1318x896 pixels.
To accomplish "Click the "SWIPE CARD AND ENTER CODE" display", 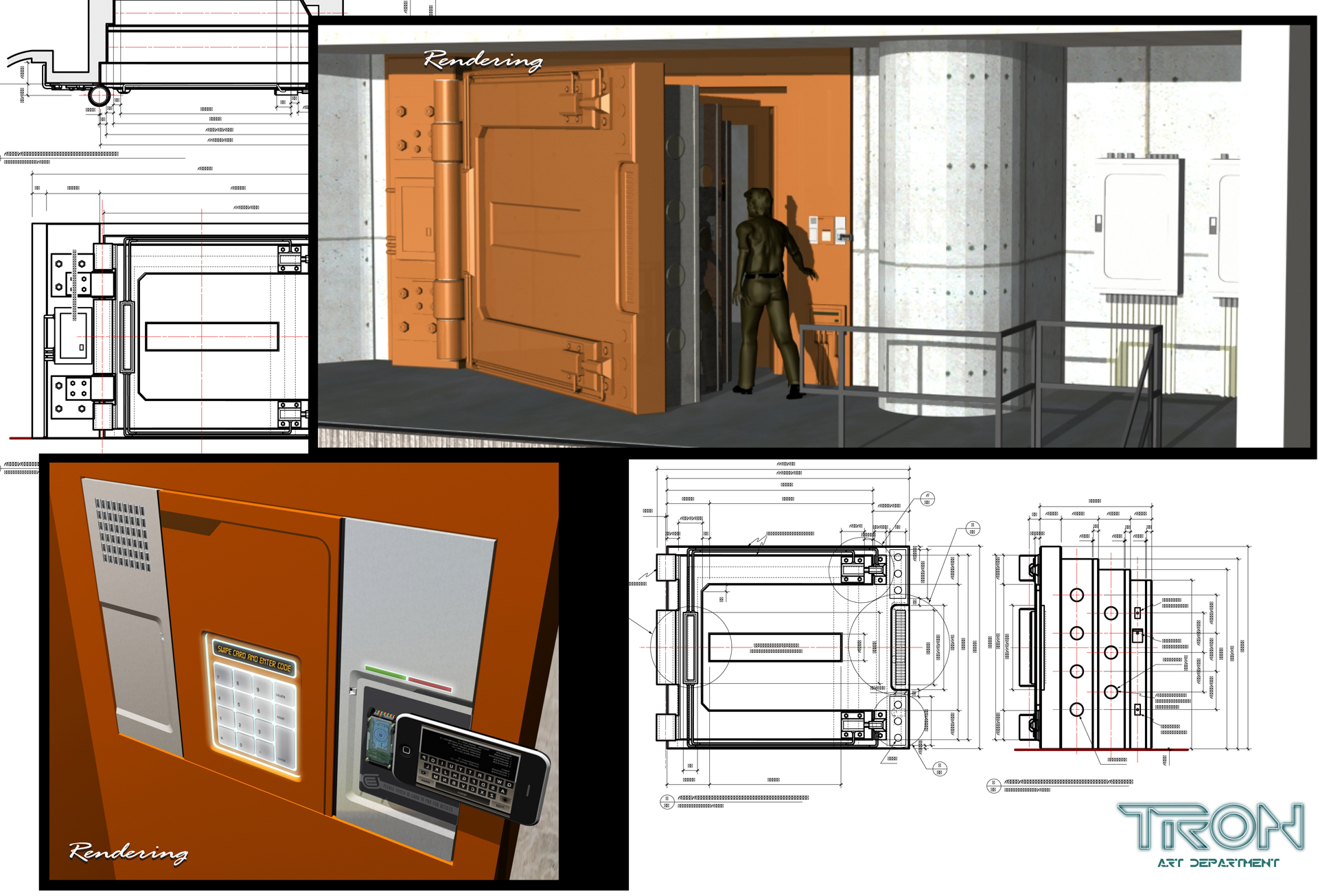I will point(253,658).
